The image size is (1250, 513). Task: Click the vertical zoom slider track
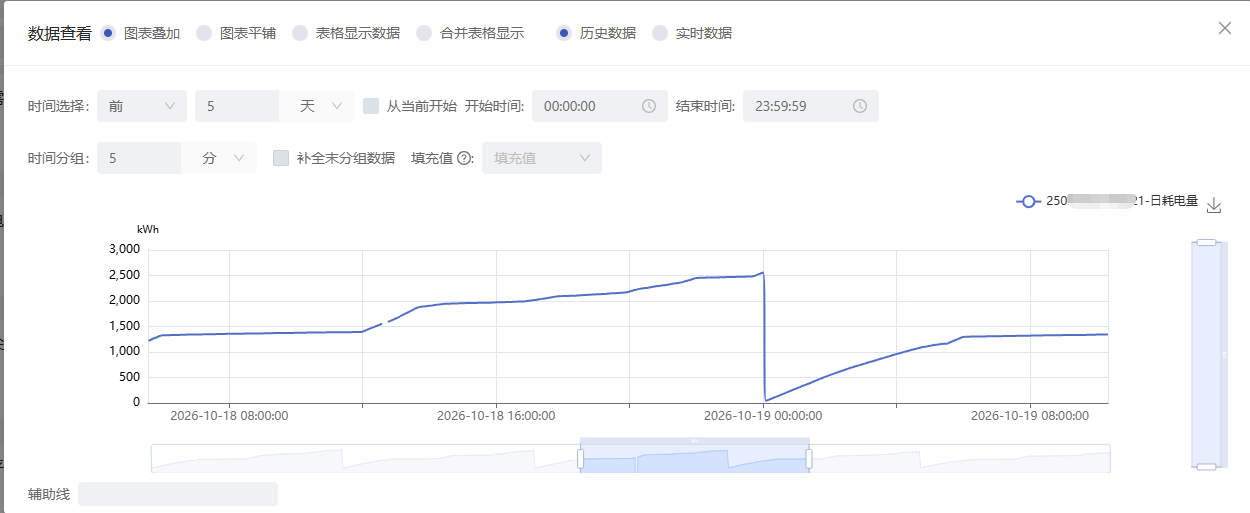pyautogui.click(x=1206, y=354)
